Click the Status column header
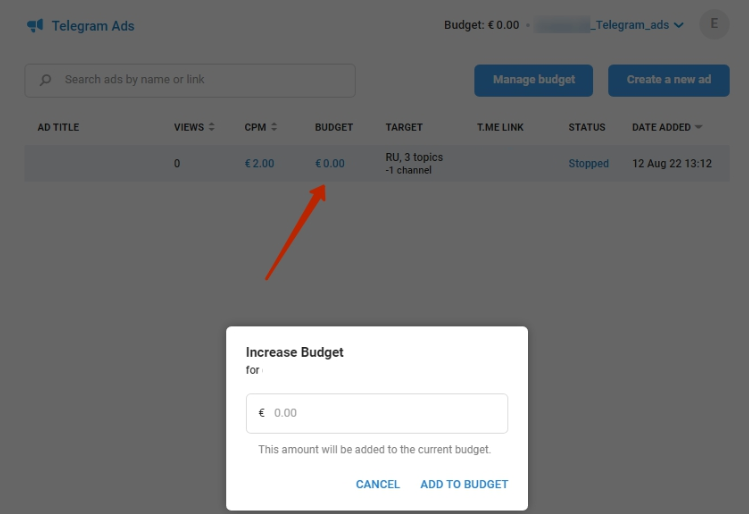749x514 pixels. click(587, 127)
